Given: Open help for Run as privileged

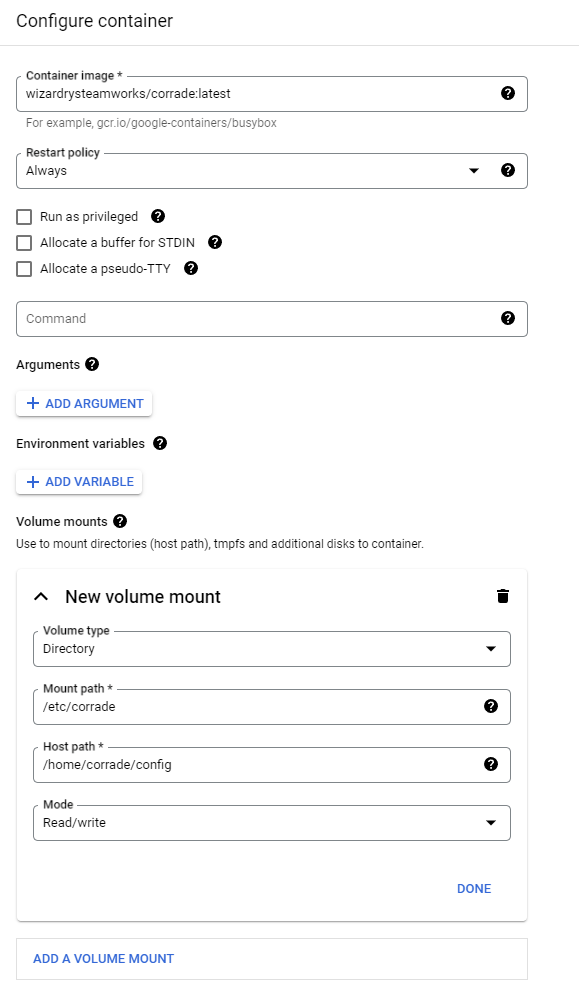Looking at the screenshot, I should pyautogui.click(x=157, y=216).
